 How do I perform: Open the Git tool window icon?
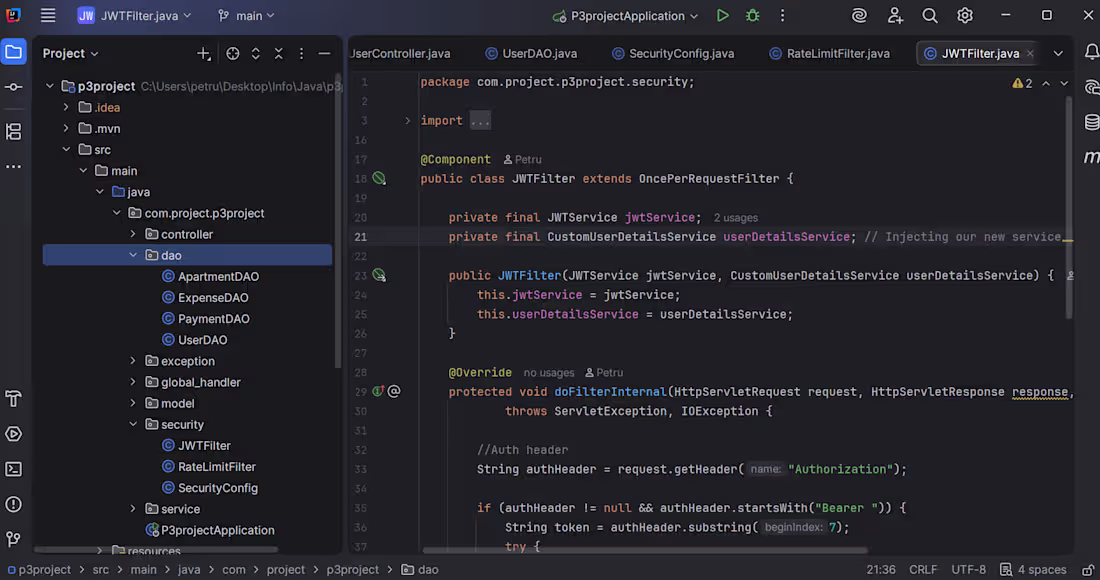pos(13,539)
